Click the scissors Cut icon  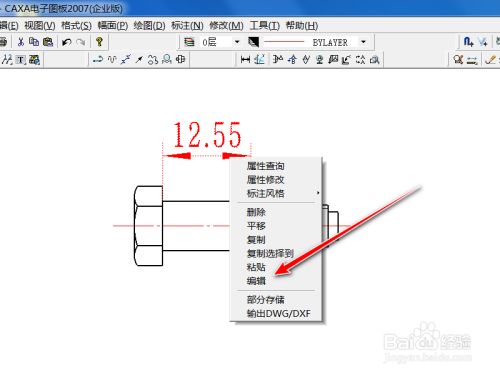pyautogui.click(x=21, y=42)
